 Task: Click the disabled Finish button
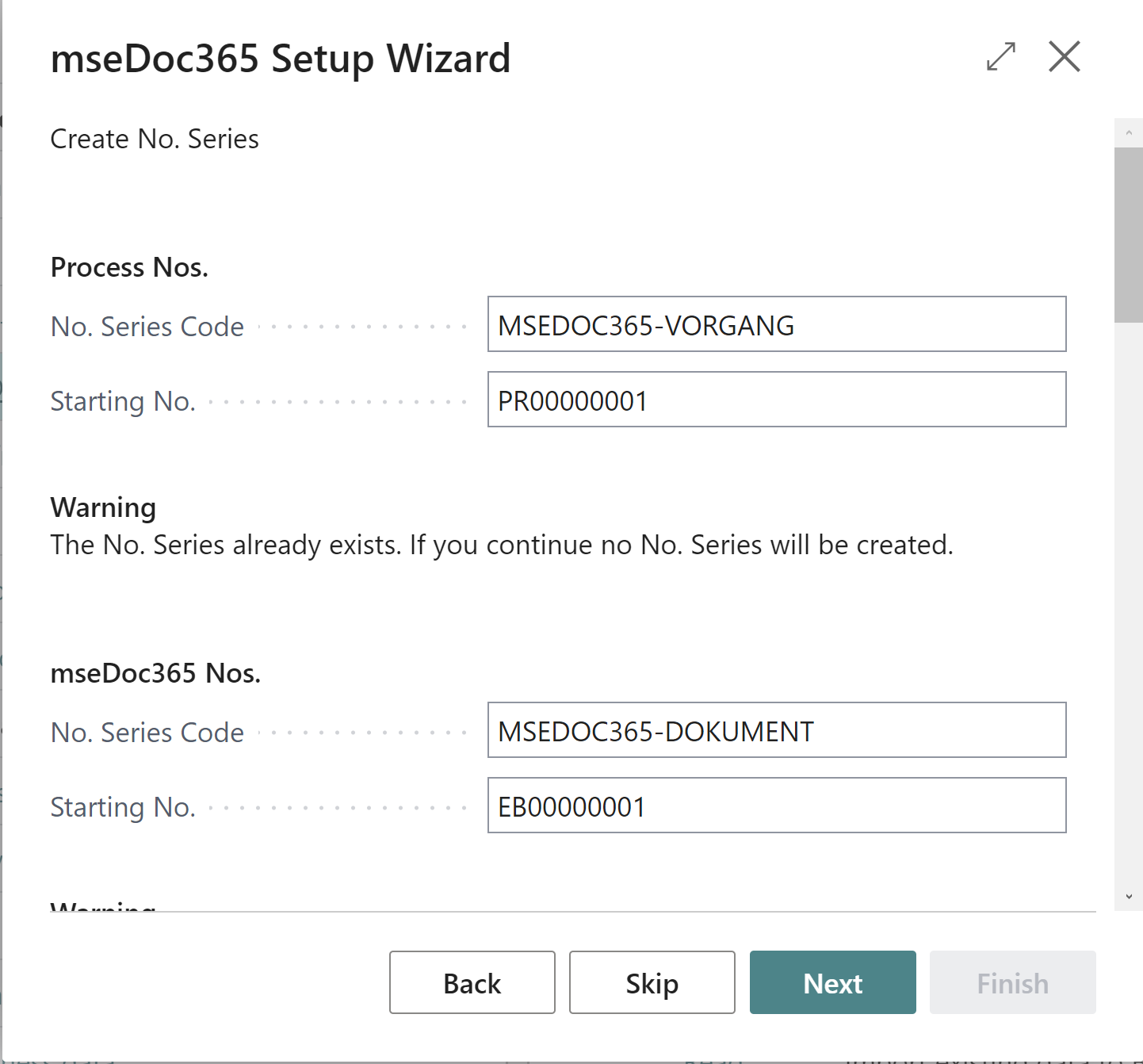pyautogui.click(x=1012, y=982)
